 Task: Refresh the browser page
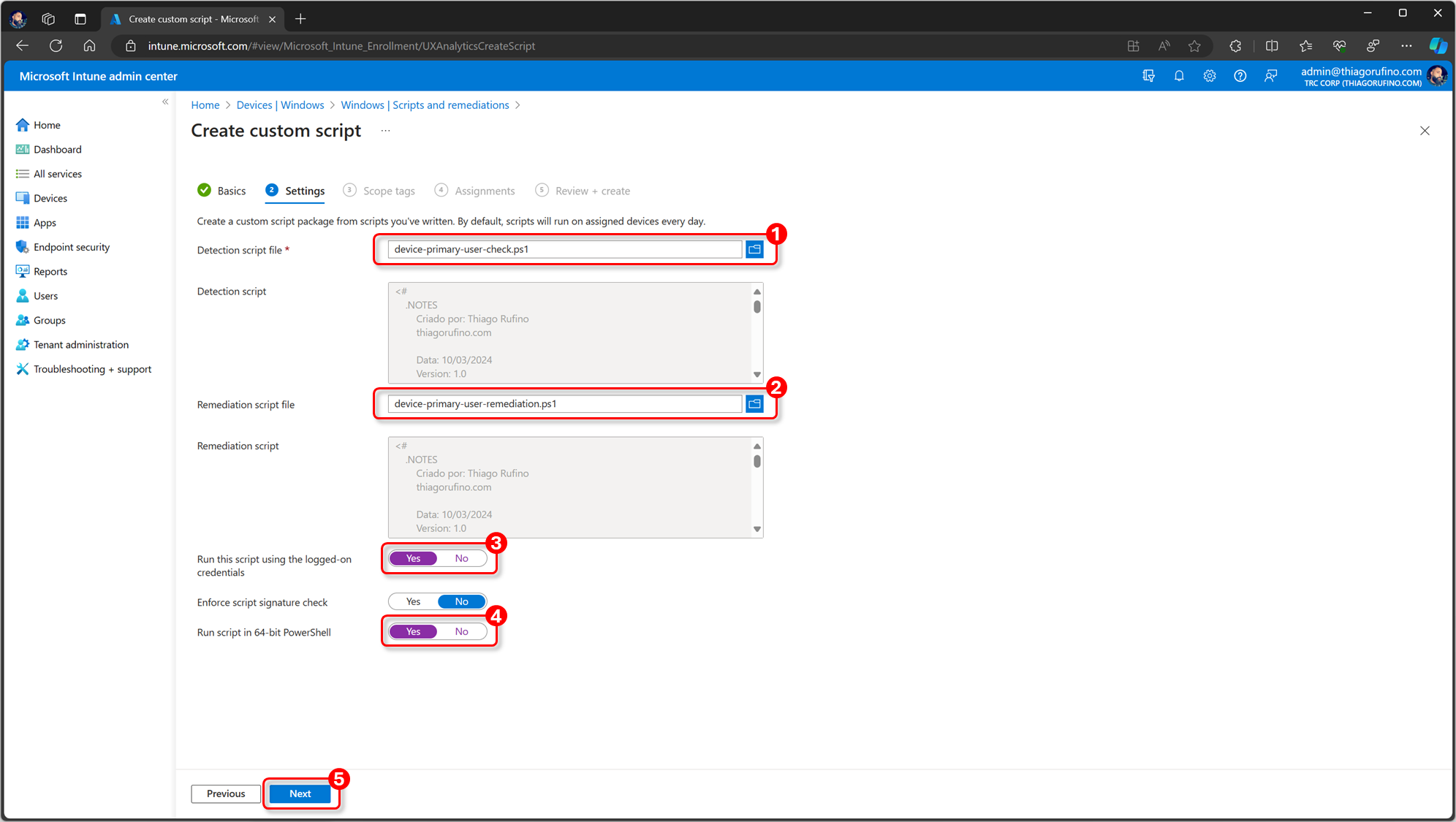tap(56, 46)
